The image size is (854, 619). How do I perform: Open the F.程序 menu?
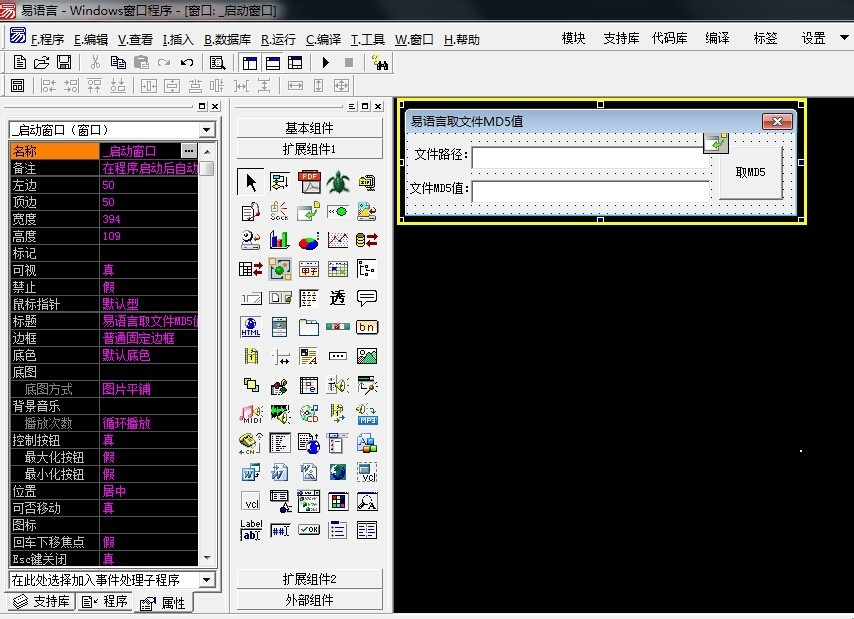click(x=47, y=40)
